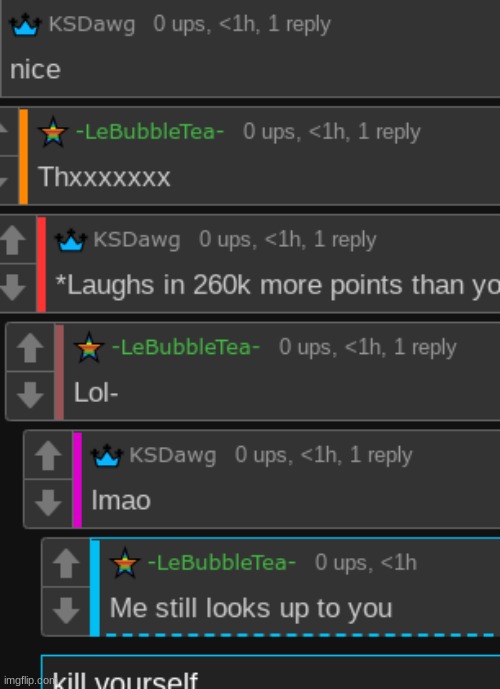Downvote KSDawg's "Laughs in 260k" comment

(12, 287)
